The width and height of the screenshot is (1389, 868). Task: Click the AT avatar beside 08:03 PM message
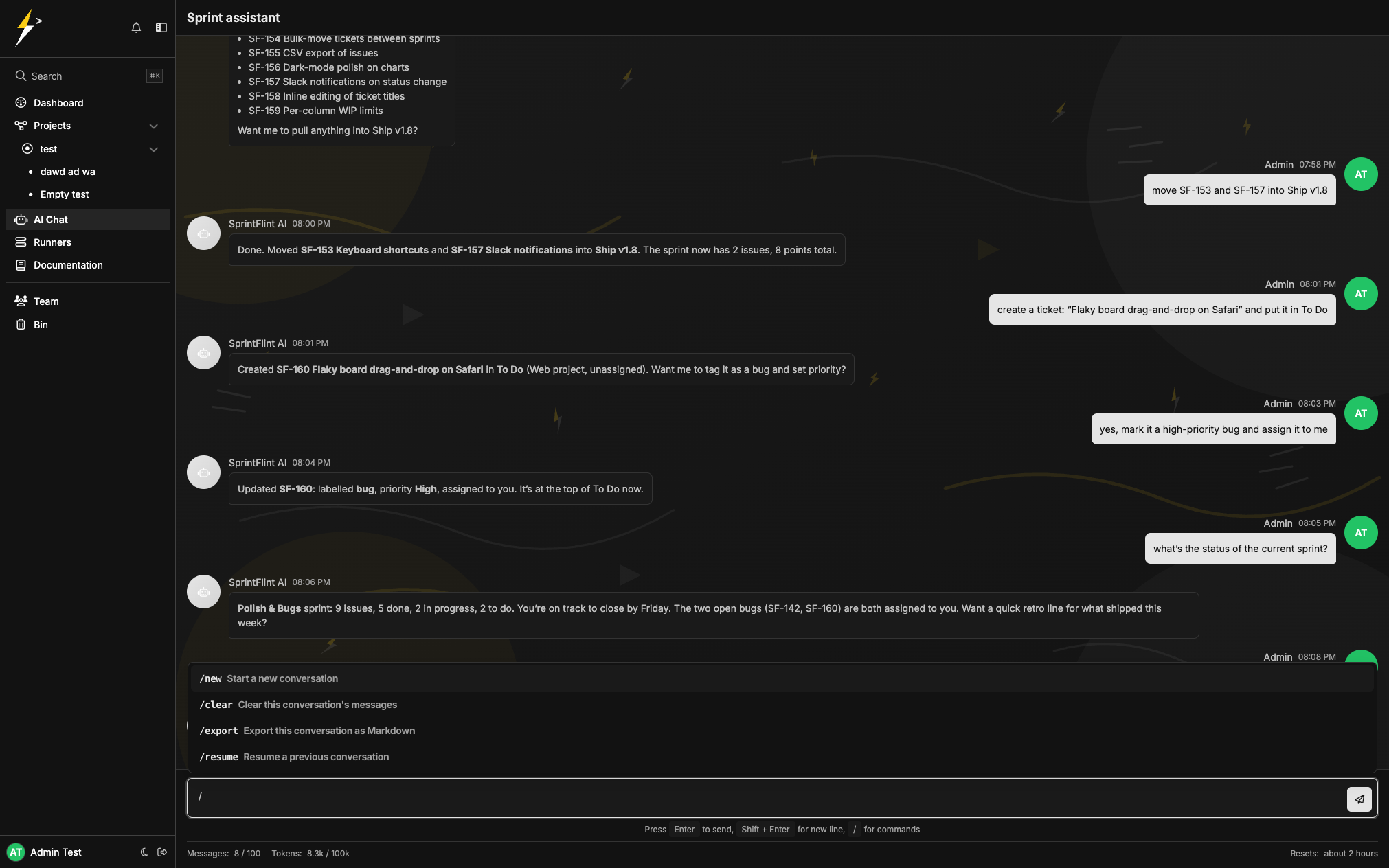[x=1361, y=413]
